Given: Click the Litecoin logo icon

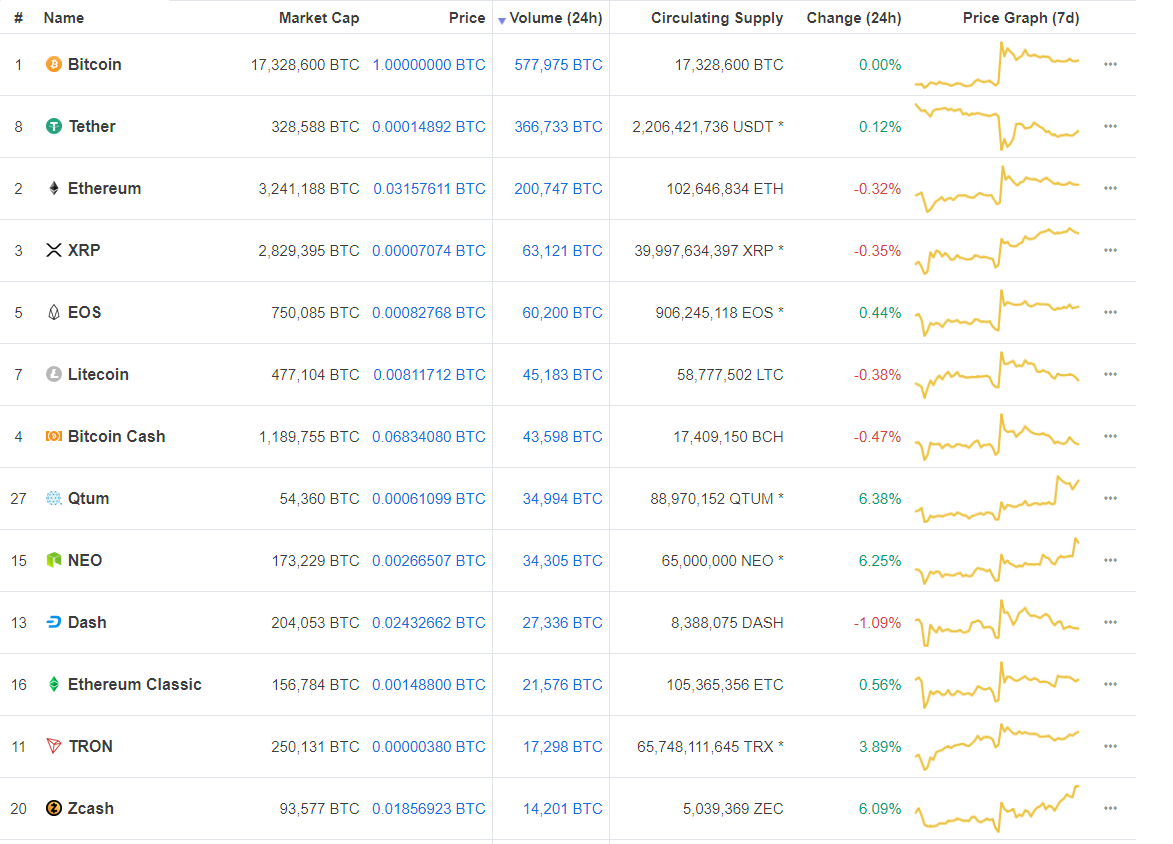Looking at the screenshot, I should (x=54, y=375).
